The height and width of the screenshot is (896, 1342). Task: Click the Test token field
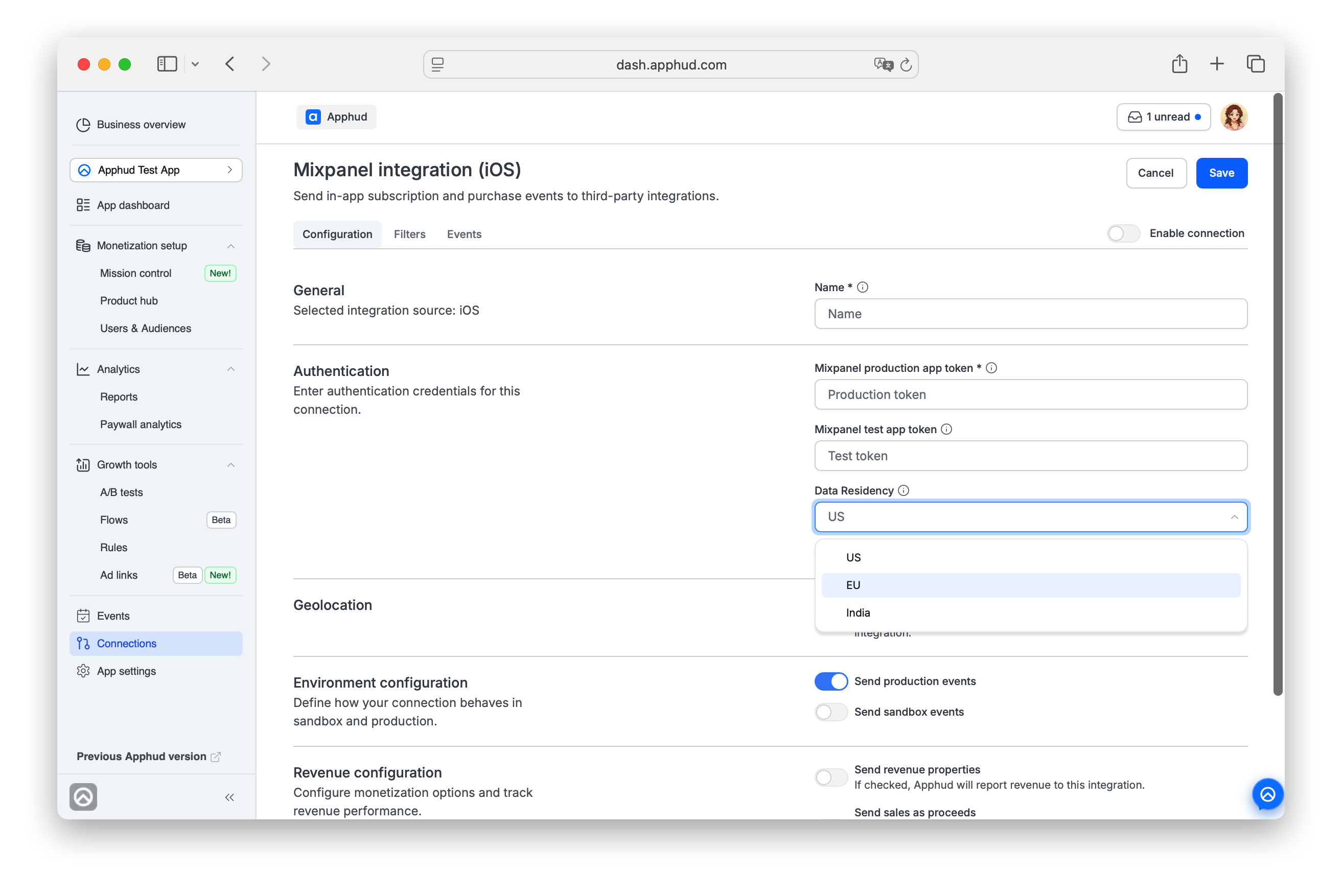[x=1030, y=456]
